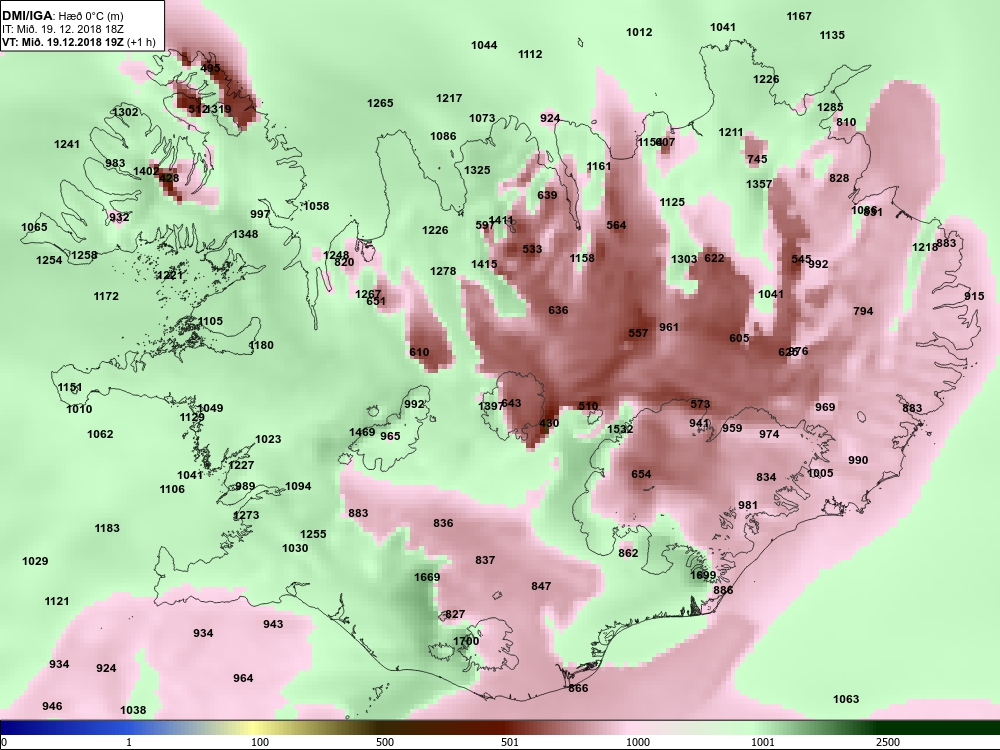
Task: Click the 500 label under the color scale
Action: click(x=385, y=742)
